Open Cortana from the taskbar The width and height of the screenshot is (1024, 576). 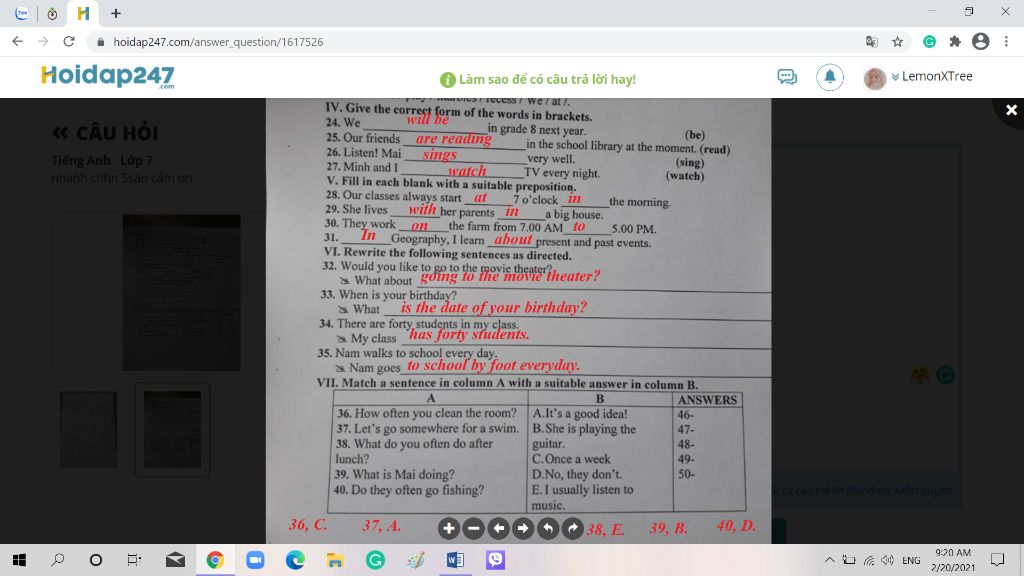pos(96,560)
